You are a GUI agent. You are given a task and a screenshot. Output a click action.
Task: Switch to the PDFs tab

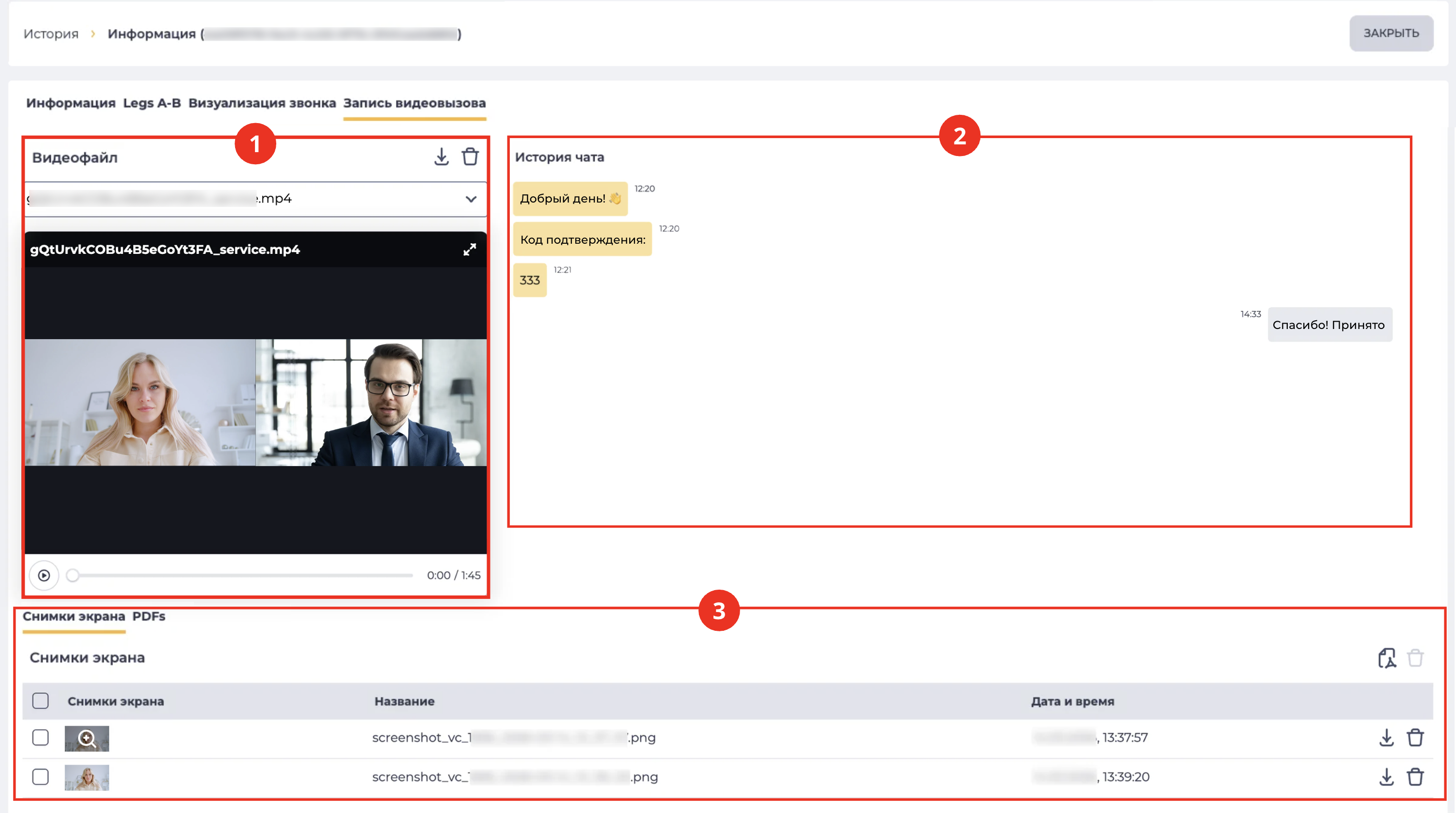(x=149, y=616)
